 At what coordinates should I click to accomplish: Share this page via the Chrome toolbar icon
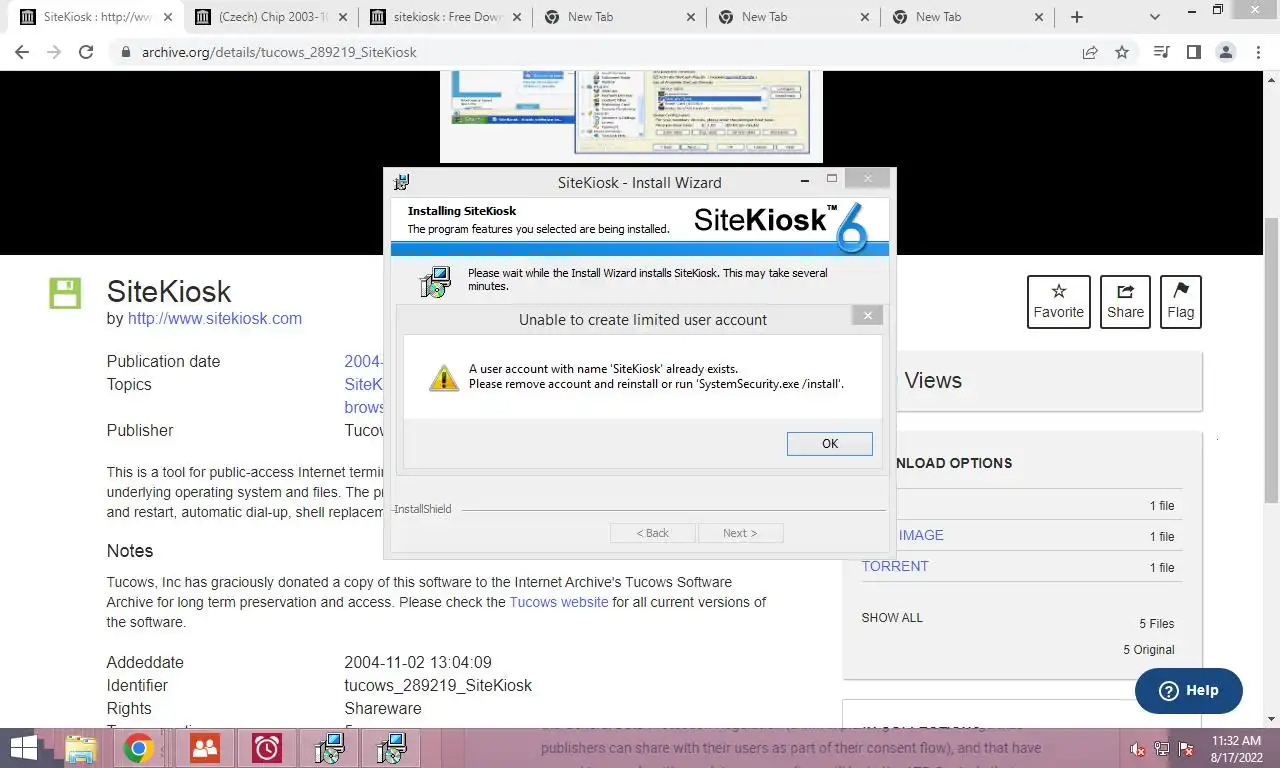(x=1090, y=52)
